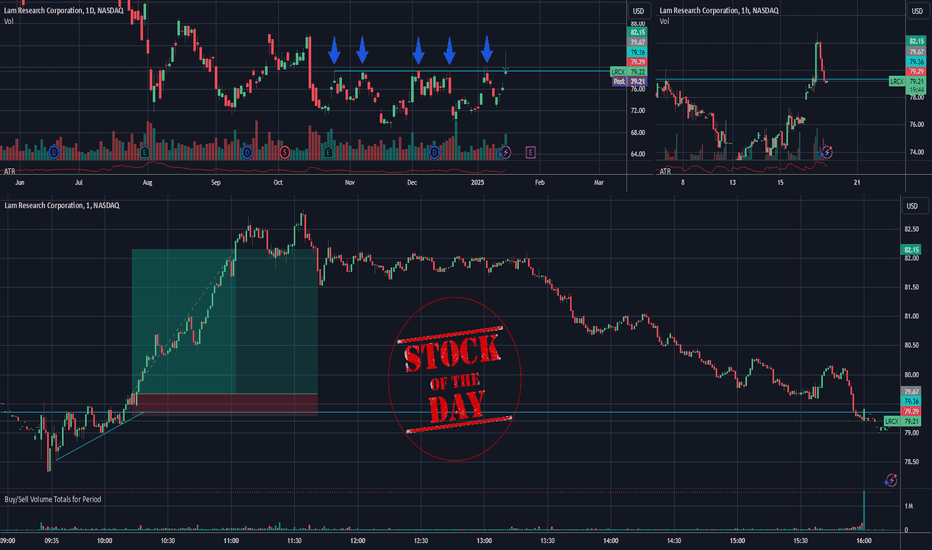Image resolution: width=932 pixels, height=550 pixels.
Task: Click the green 82.15 price tag on 1-minute chart
Action: coord(911,250)
